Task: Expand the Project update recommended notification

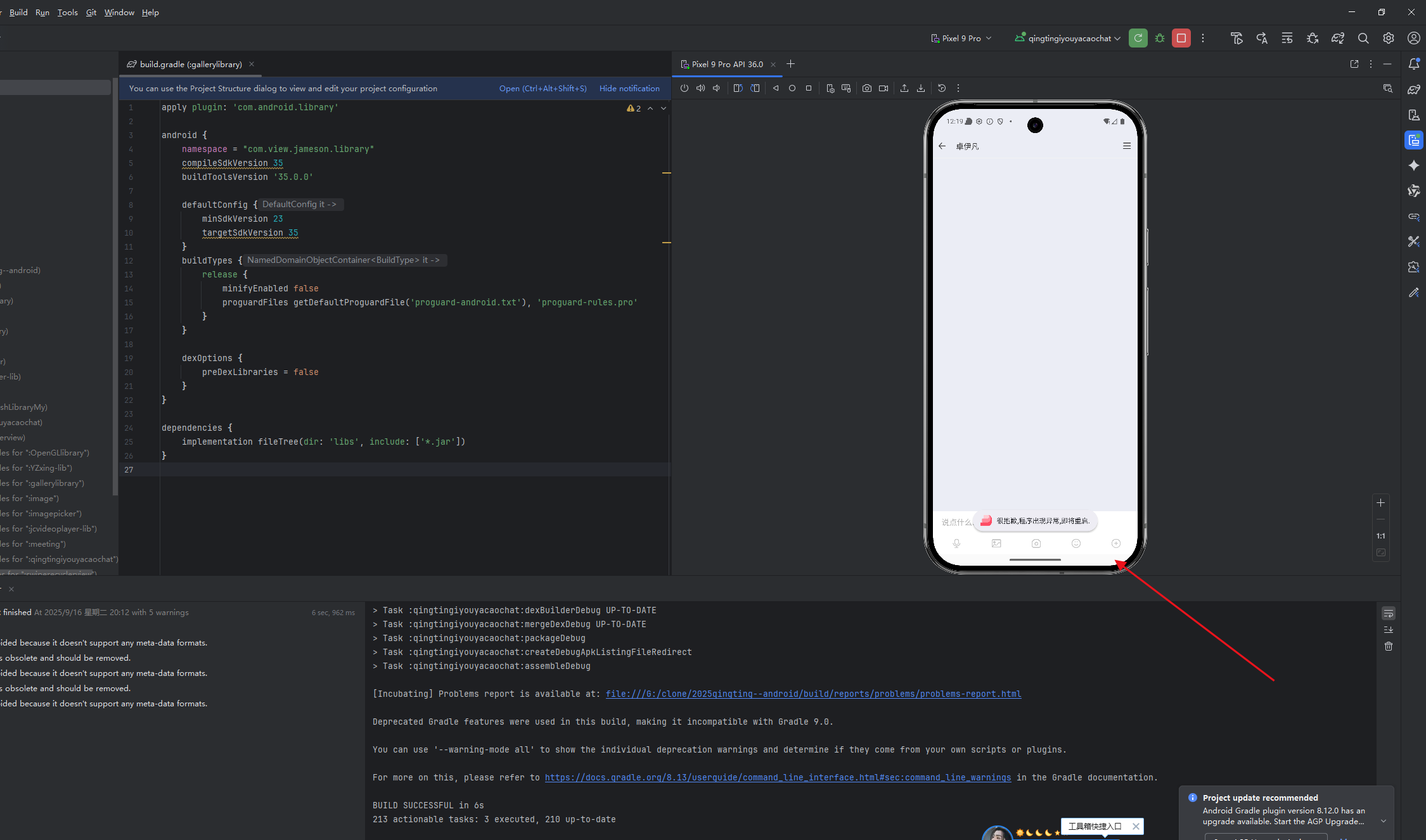Action: pos(1384,822)
